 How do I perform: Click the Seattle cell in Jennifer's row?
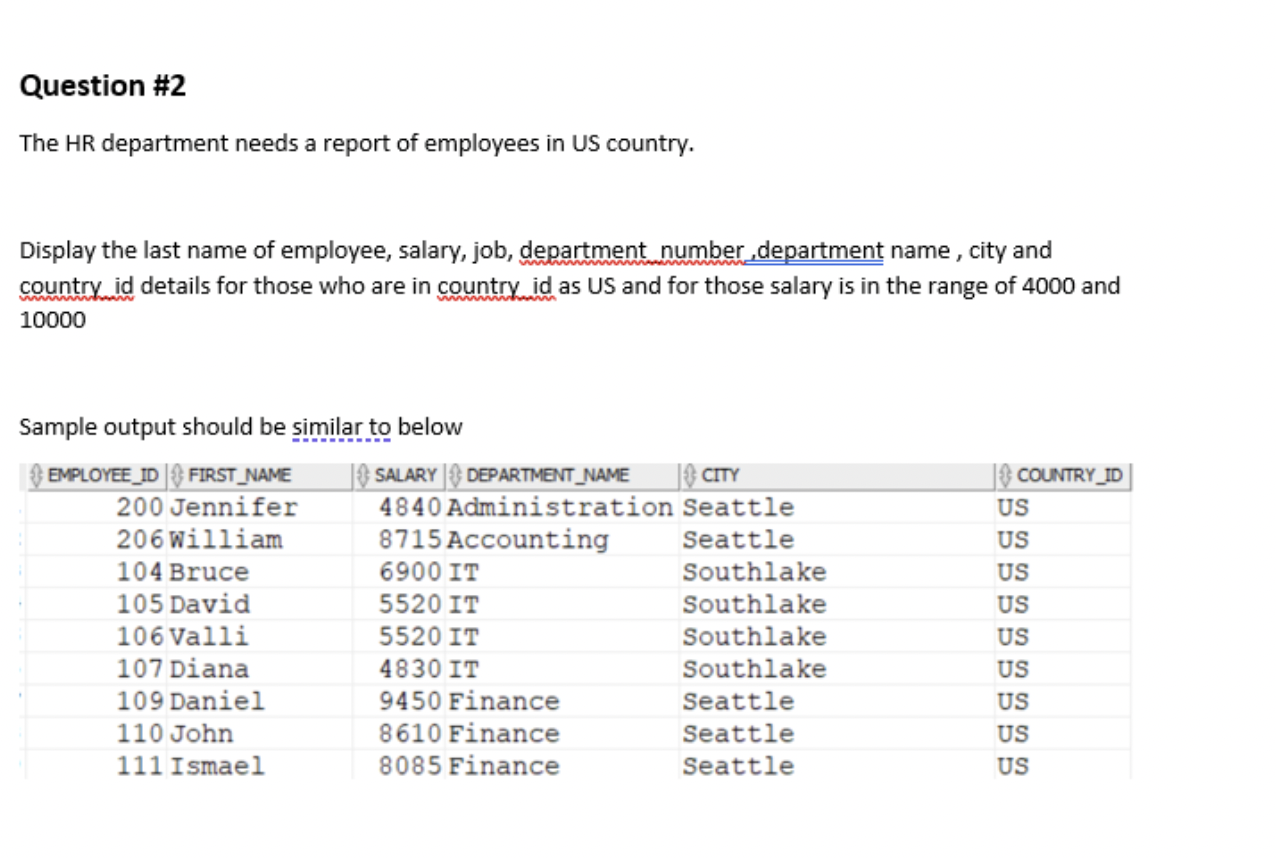pos(738,507)
